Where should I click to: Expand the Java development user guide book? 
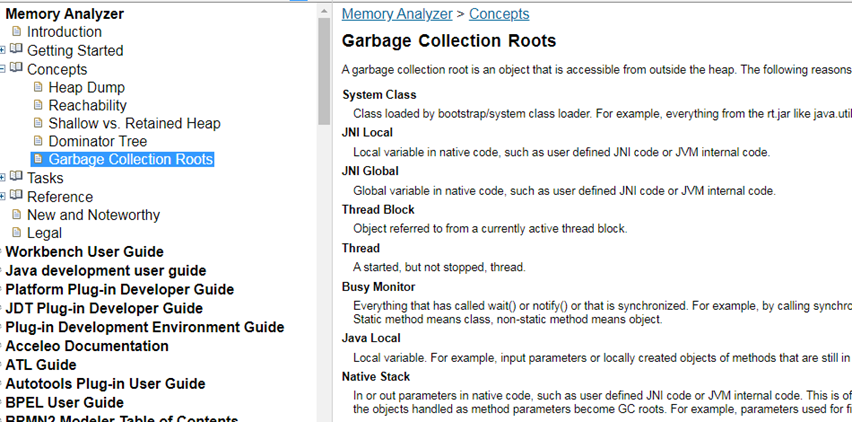[2, 270]
